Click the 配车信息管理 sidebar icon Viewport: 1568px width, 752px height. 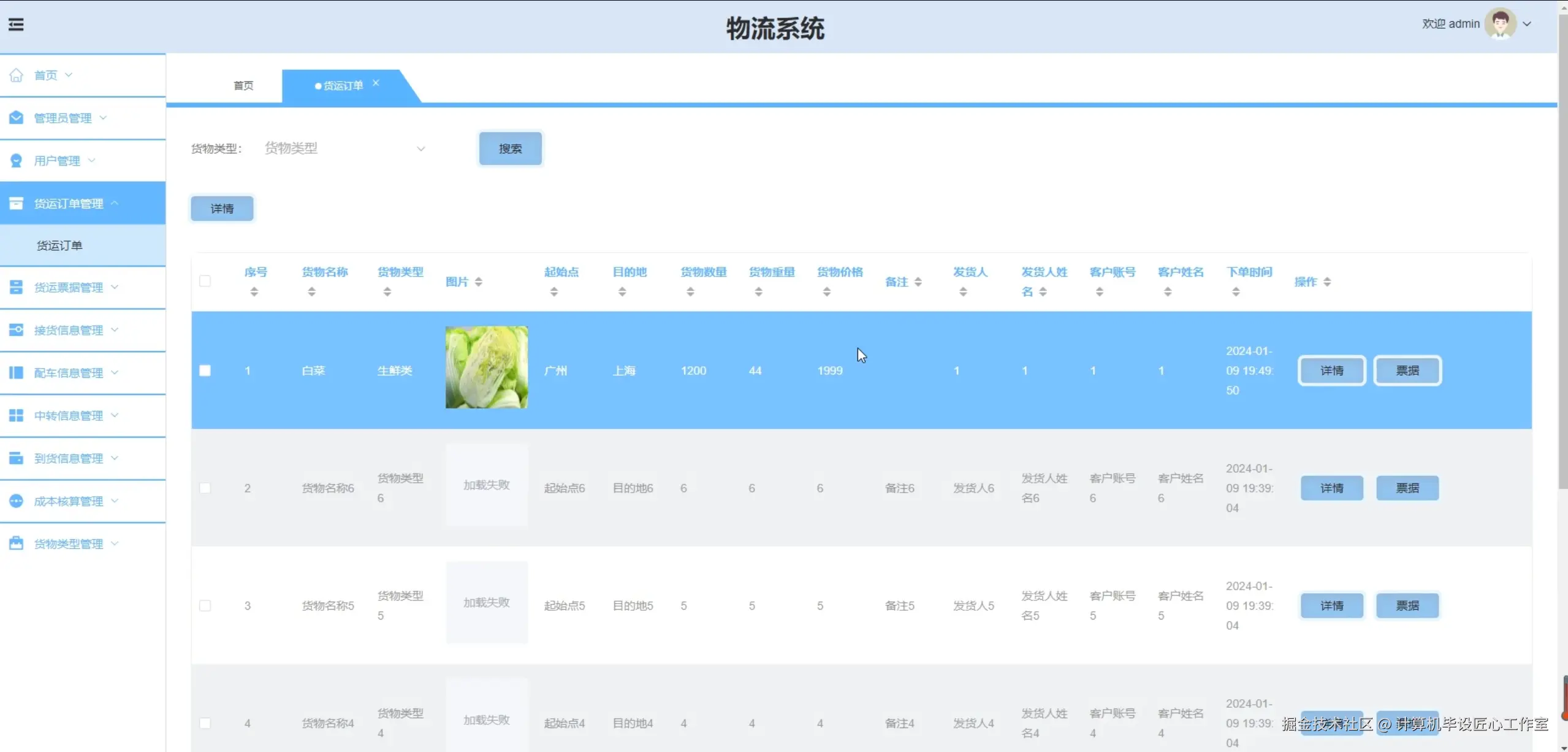click(17, 373)
